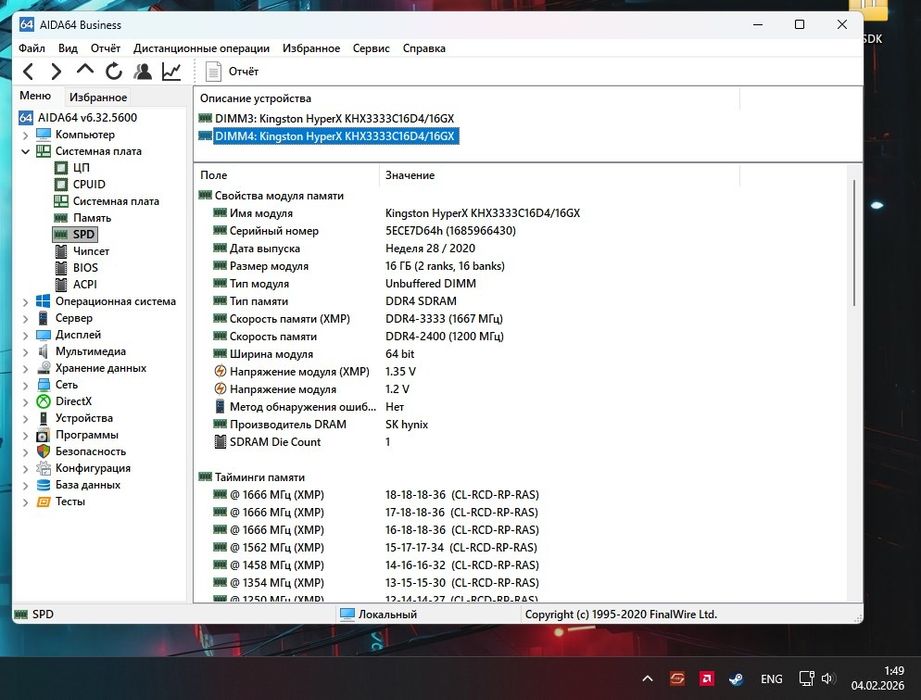Screen dimensions: 921x700
Task: Open the ACPI item
Action: tap(85, 284)
